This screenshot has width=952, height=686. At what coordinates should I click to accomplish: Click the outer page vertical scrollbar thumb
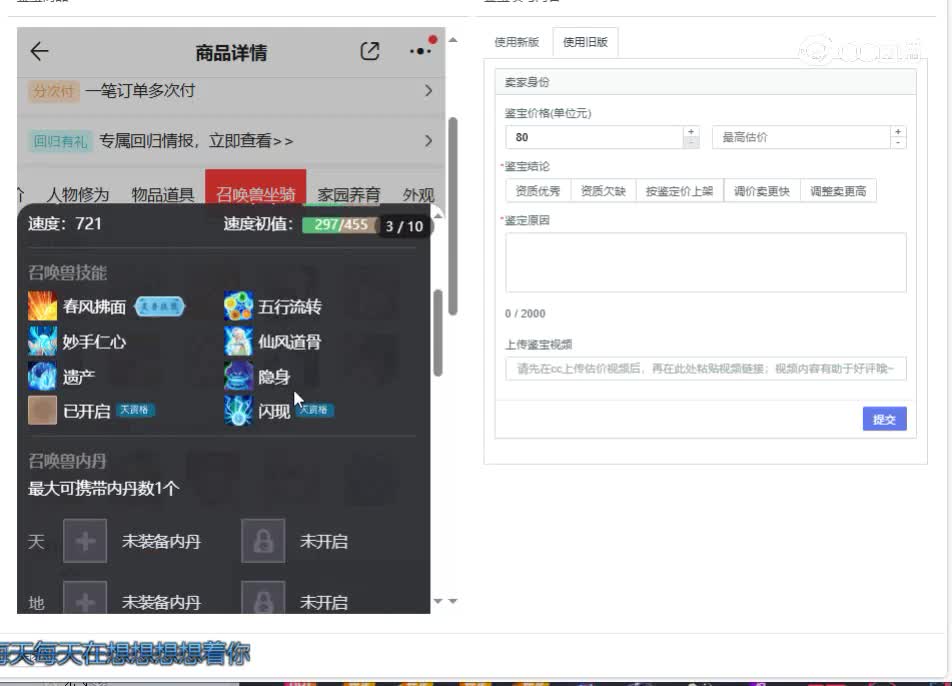click(x=453, y=216)
